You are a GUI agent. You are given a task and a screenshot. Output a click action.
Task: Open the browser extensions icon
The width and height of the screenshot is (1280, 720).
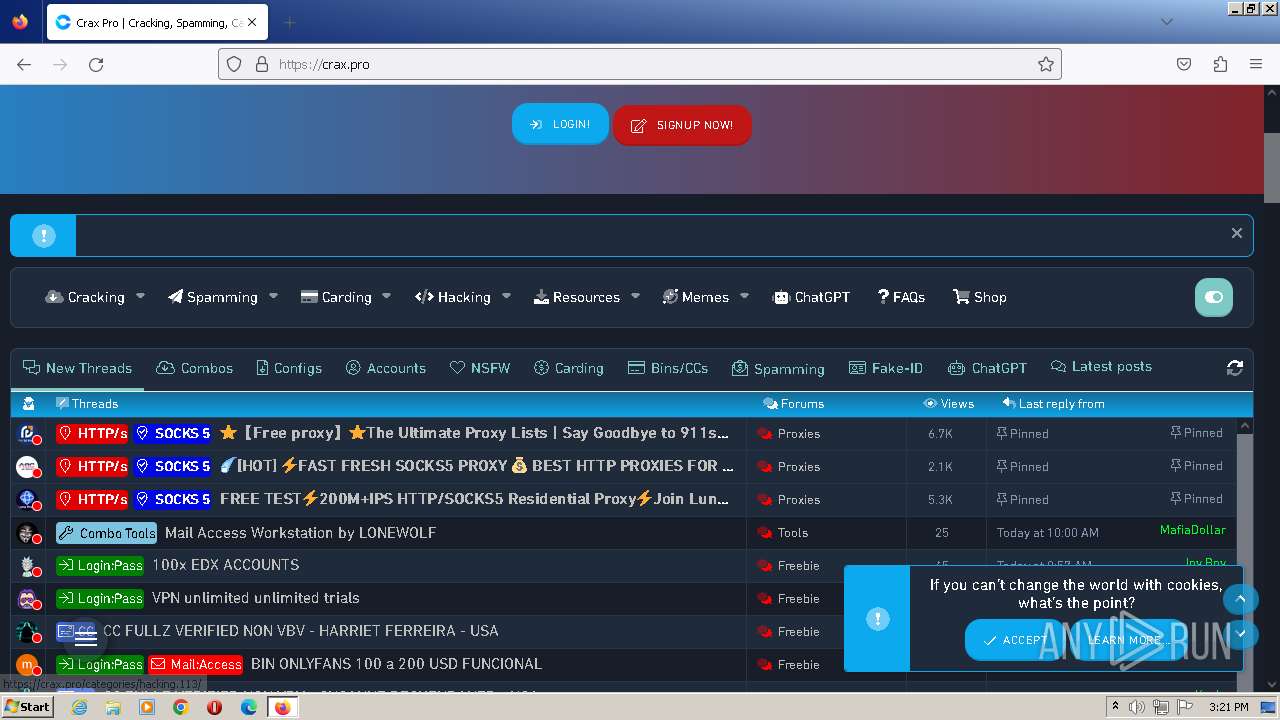1220,64
